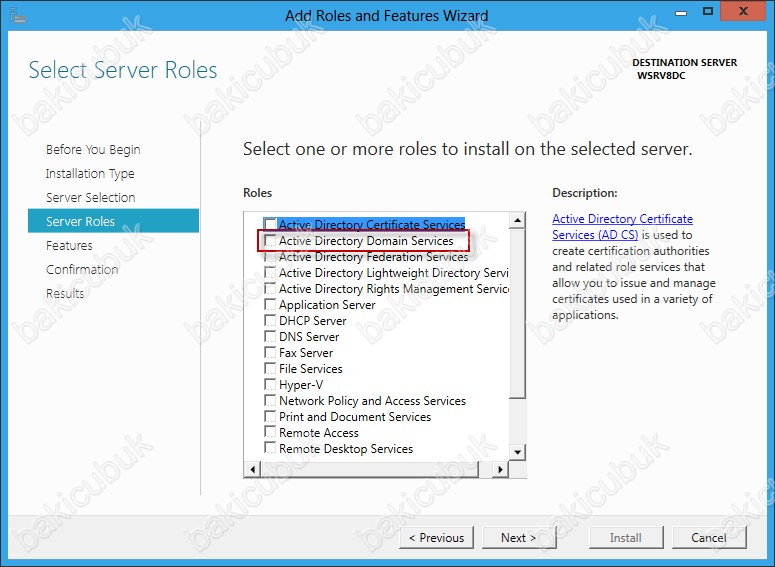Screen dimensions: 775x567
Task: Open the Results step
Action: pyautogui.click(x=65, y=293)
